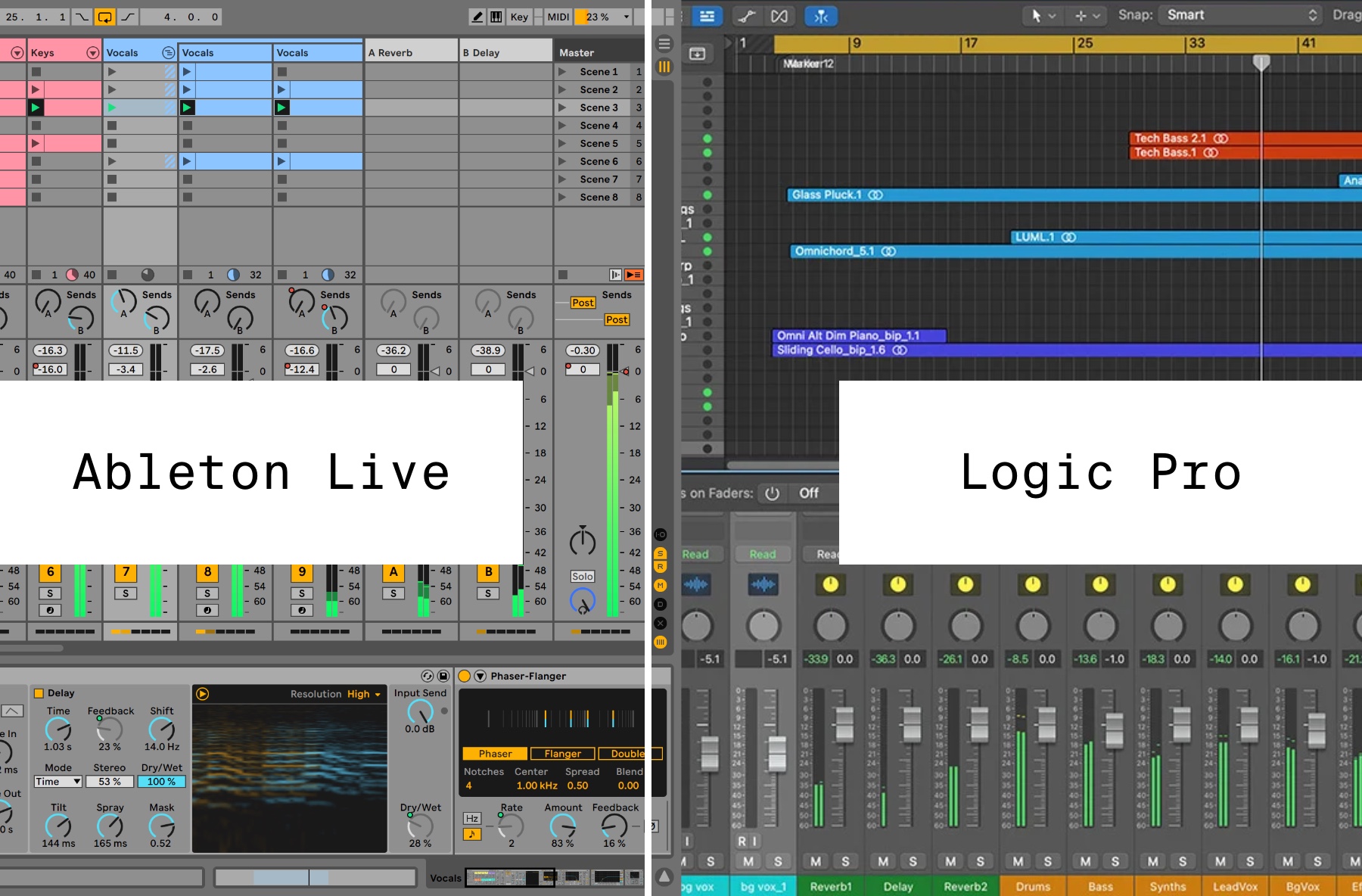Click Logic Pro automation curve icon

pyautogui.click(x=747, y=16)
